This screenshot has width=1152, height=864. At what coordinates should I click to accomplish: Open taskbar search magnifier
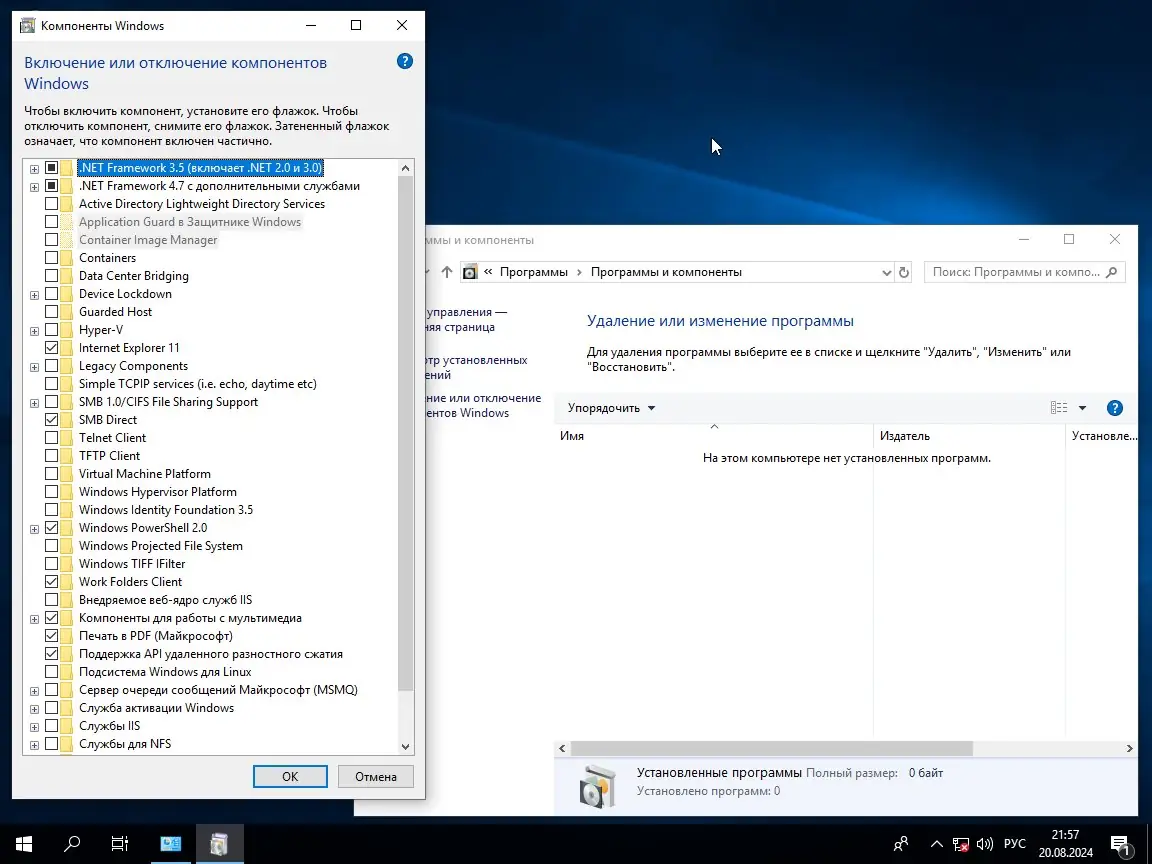click(72, 843)
